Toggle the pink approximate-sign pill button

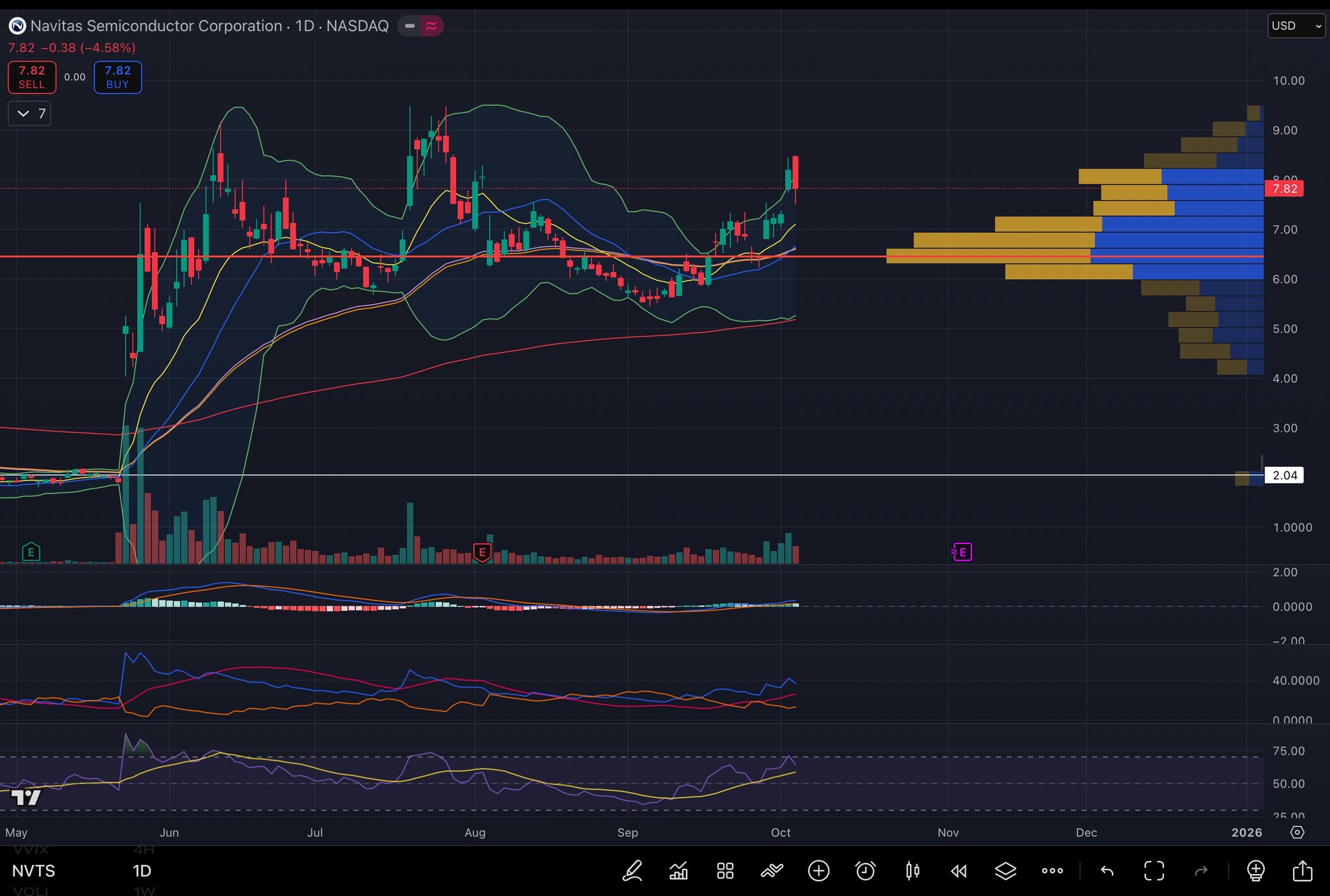coord(431,26)
